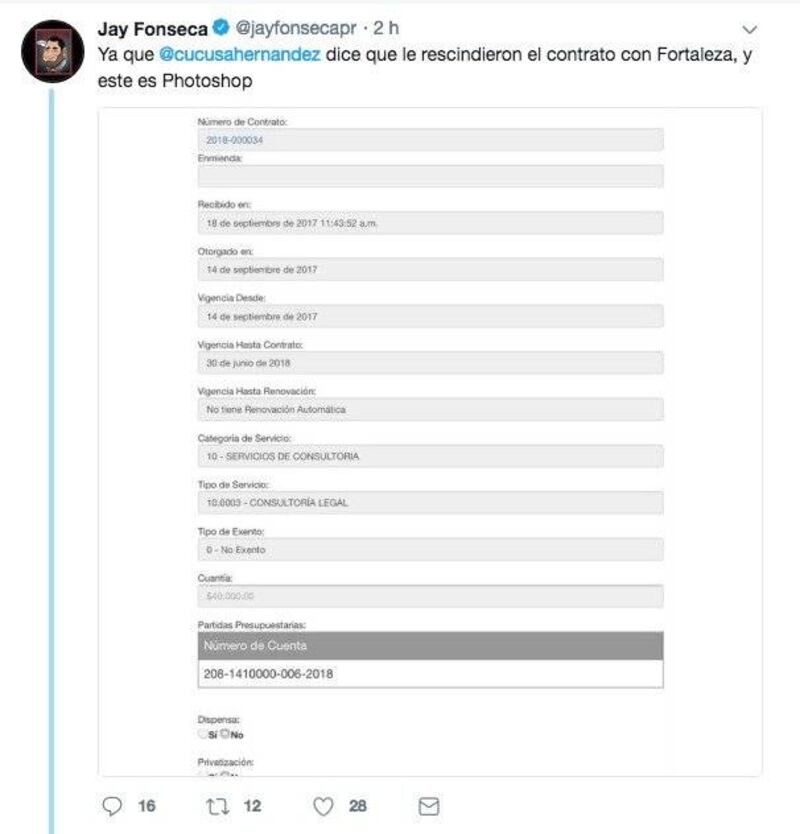Screen dimensions: 800x834
Task: Select the 'No' radio under Dispensa
Action: 226,734
